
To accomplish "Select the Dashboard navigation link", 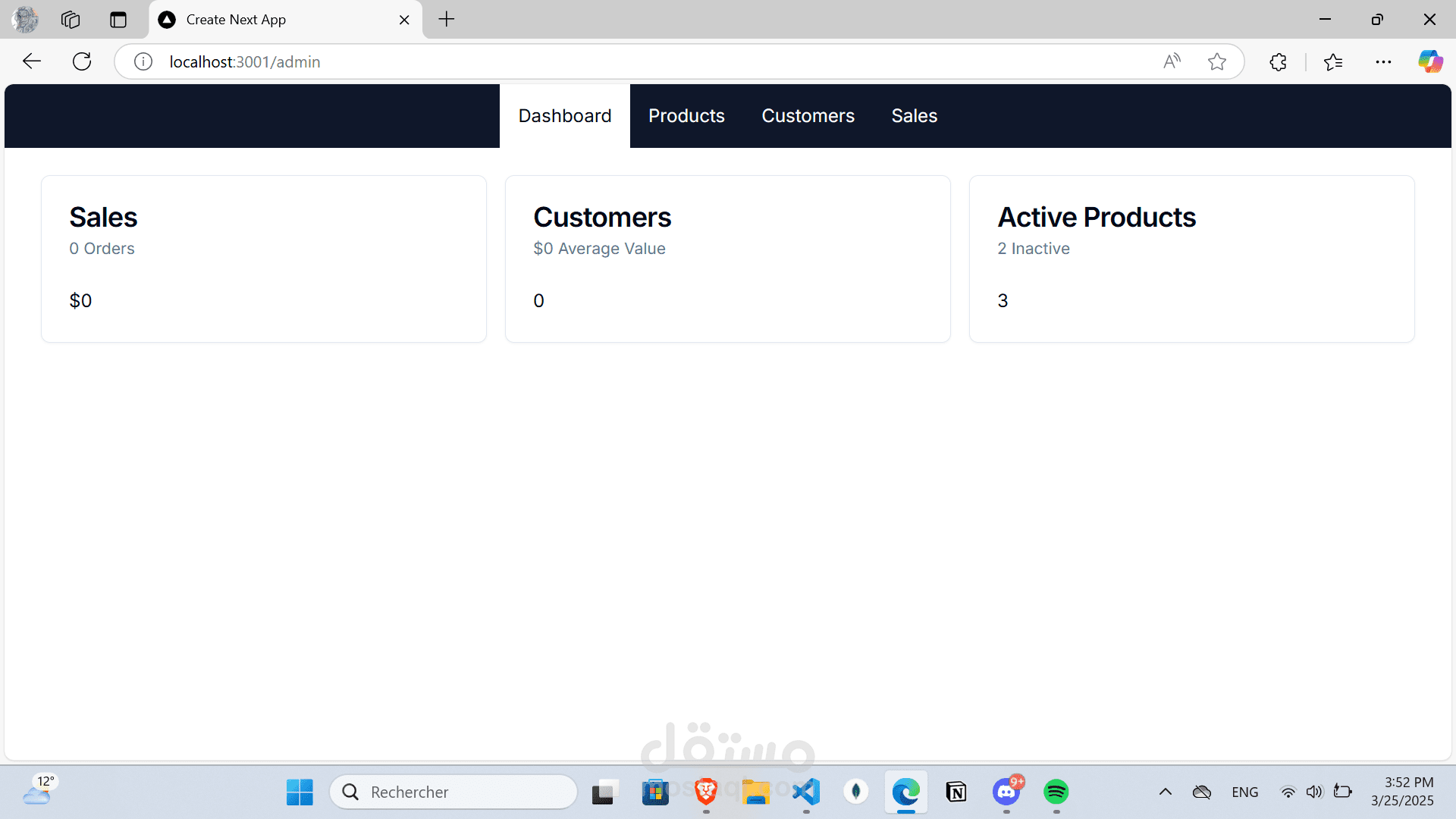I will click(x=565, y=116).
